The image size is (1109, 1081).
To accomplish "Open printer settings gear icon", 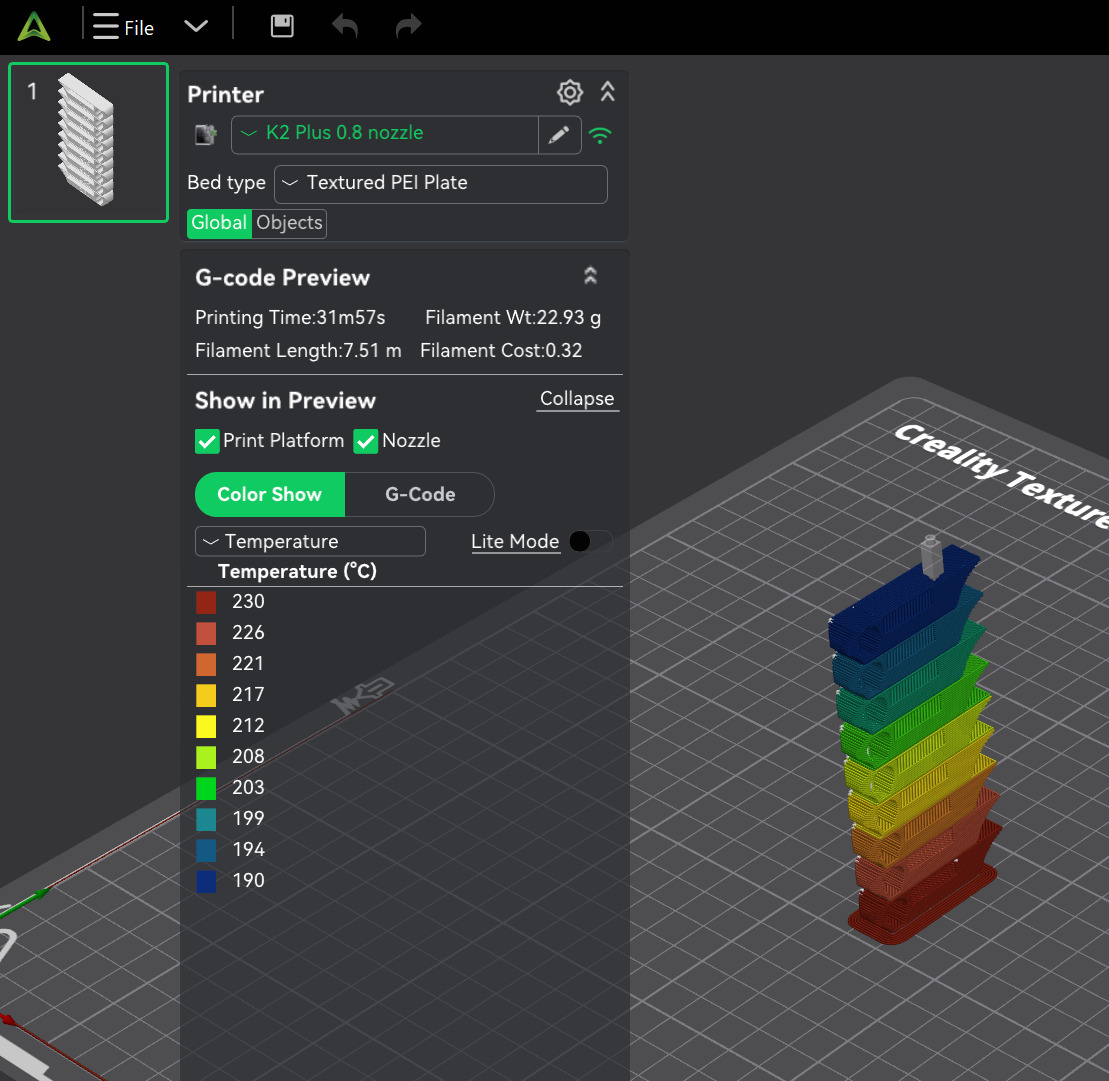I will tap(569, 93).
